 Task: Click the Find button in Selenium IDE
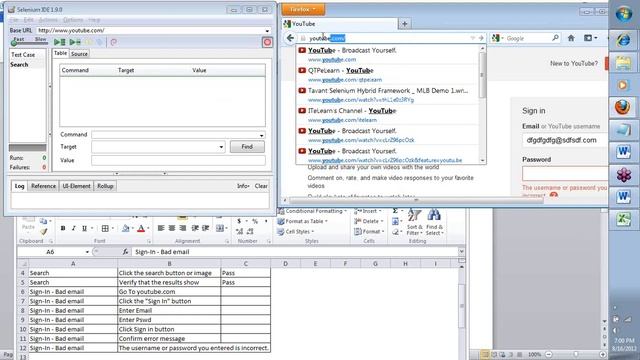tap(247, 147)
